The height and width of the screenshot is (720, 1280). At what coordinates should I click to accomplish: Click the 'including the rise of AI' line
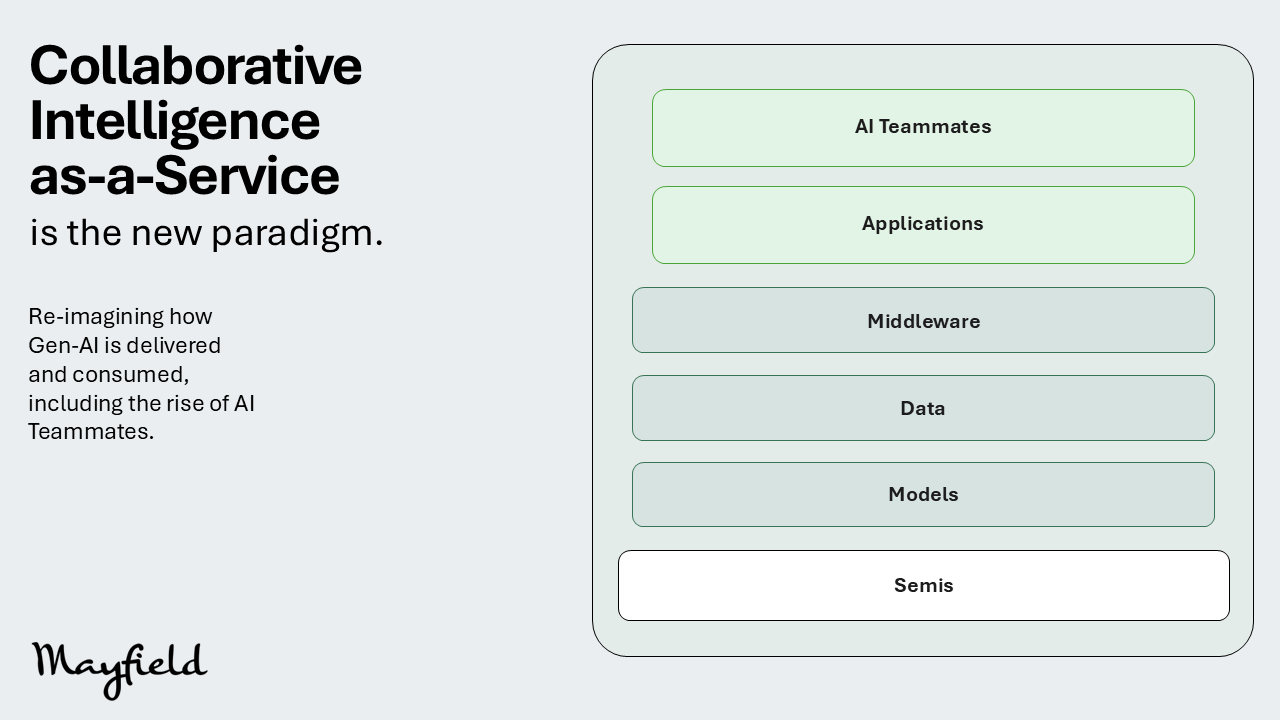(x=141, y=403)
